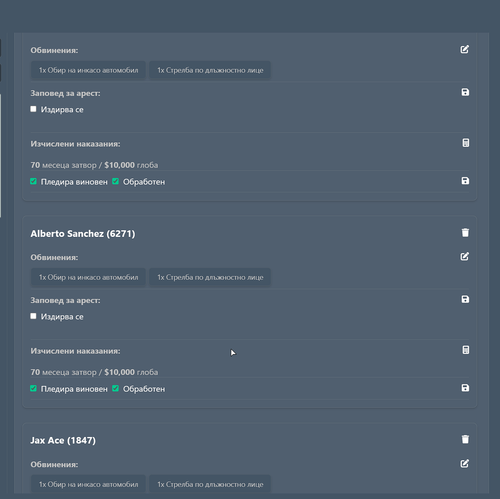
Task: Edit Jax Ace's charges with pencil icon
Action: click(465, 463)
